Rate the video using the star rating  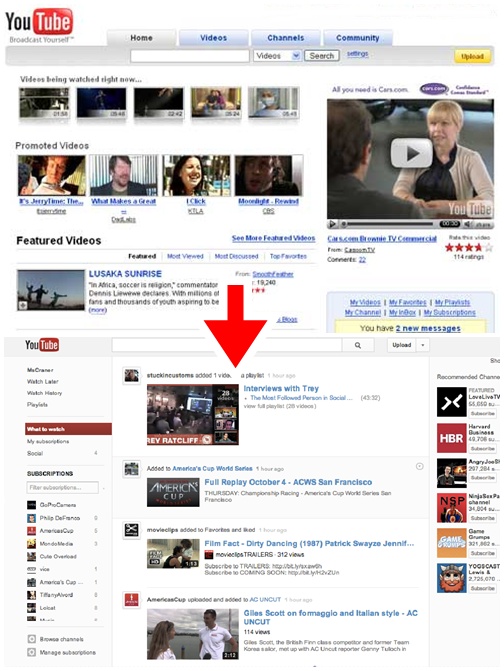[x=468, y=247]
